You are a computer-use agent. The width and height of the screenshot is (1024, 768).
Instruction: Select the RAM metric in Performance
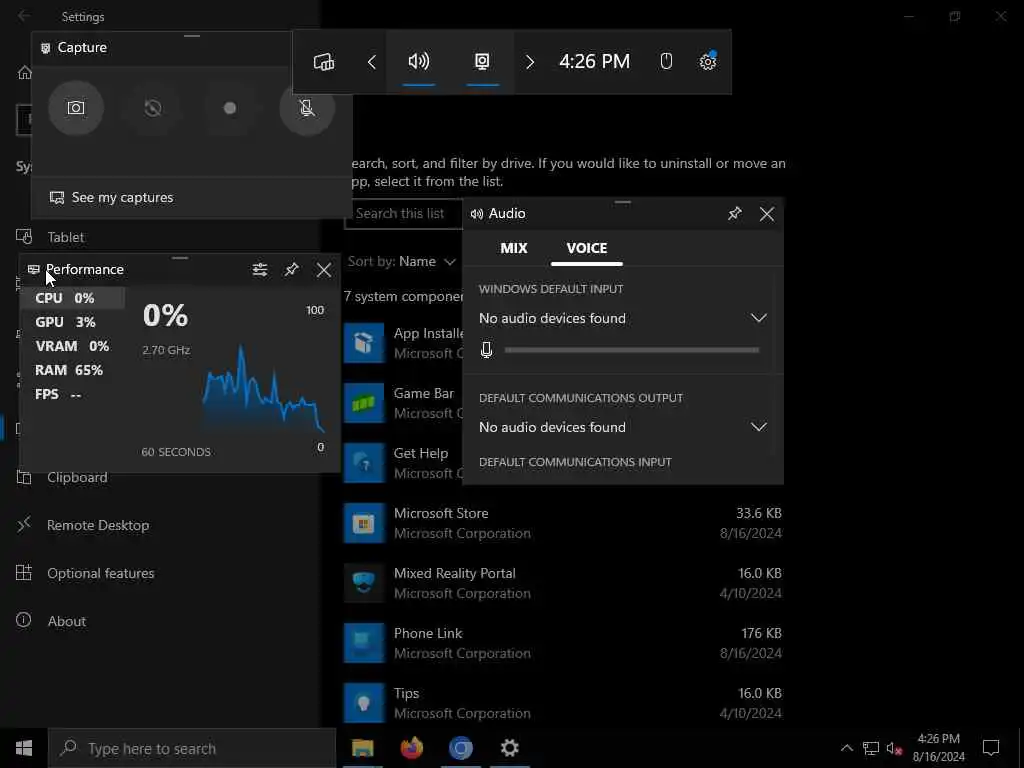coord(72,370)
